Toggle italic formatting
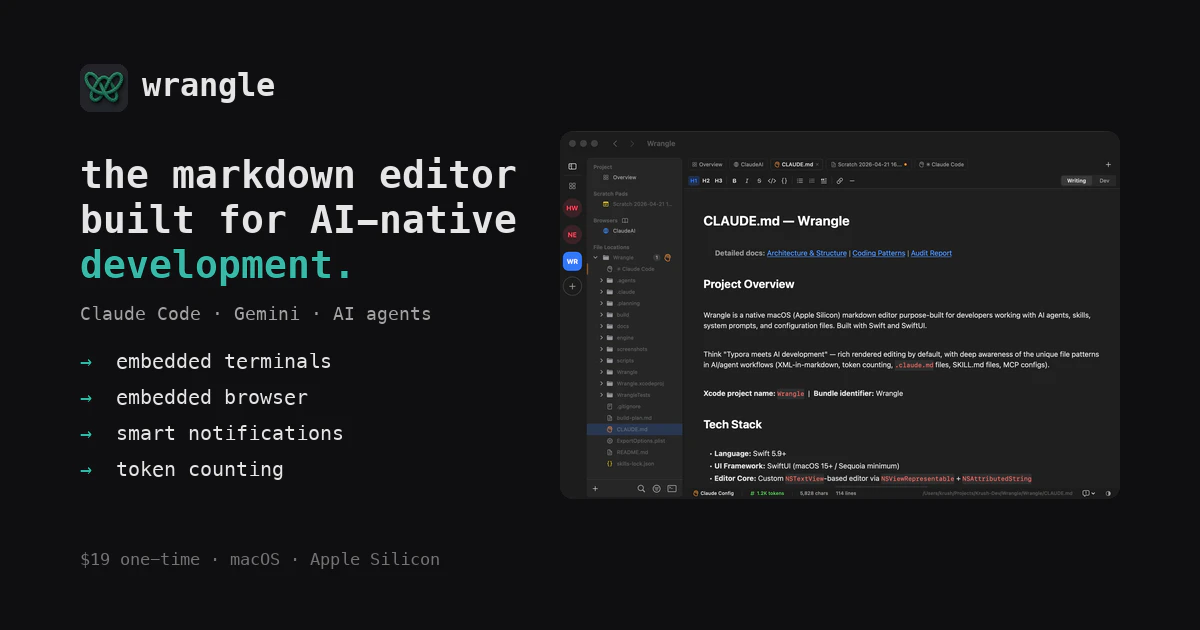Image resolution: width=1200 pixels, height=630 pixels. coord(747,181)
